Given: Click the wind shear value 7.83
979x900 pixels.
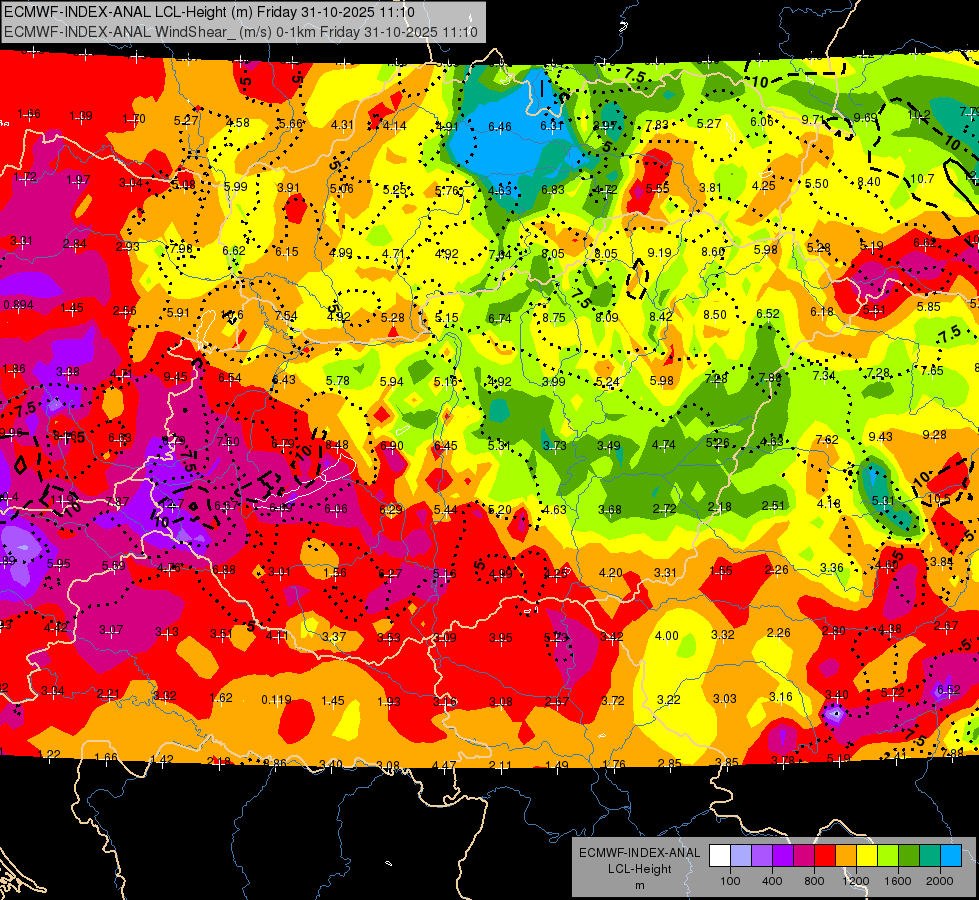Looking at the screenshot, I should pos(657,125).
